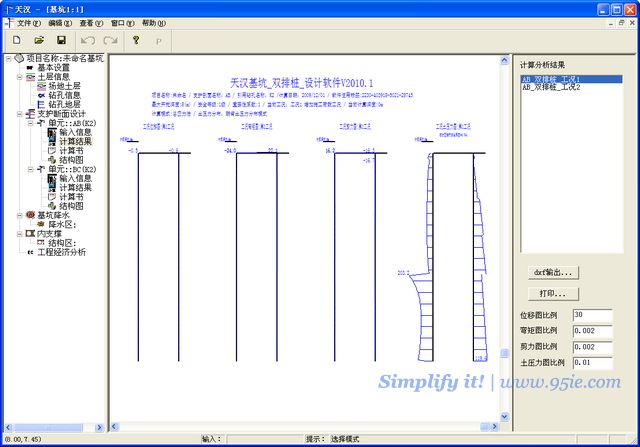Screen dimensions: 640x447
Task: Click the Open folder toolbar icon
Action: click(39, 40)
